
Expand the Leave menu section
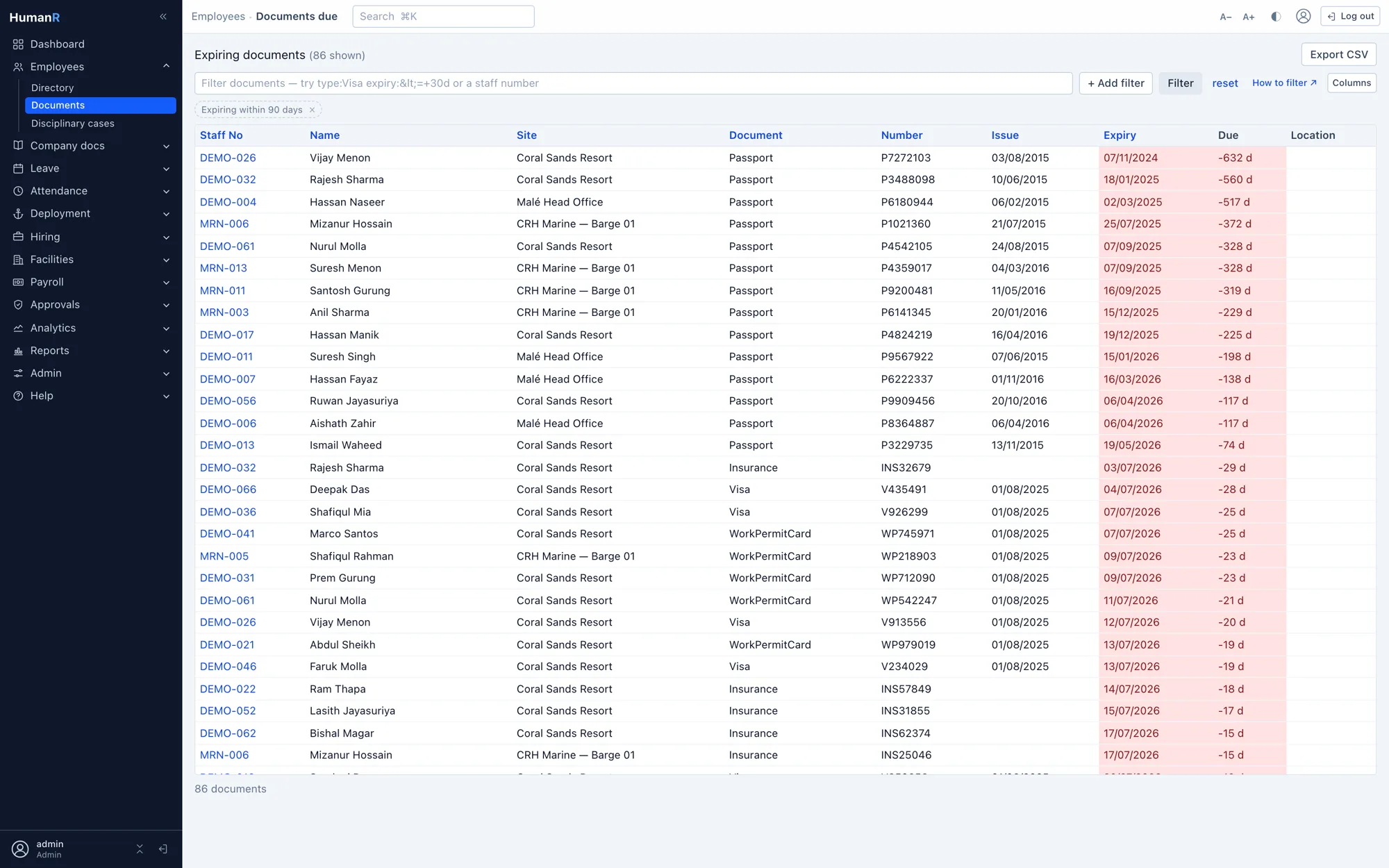pyautogui.click(x=166, y=169)
